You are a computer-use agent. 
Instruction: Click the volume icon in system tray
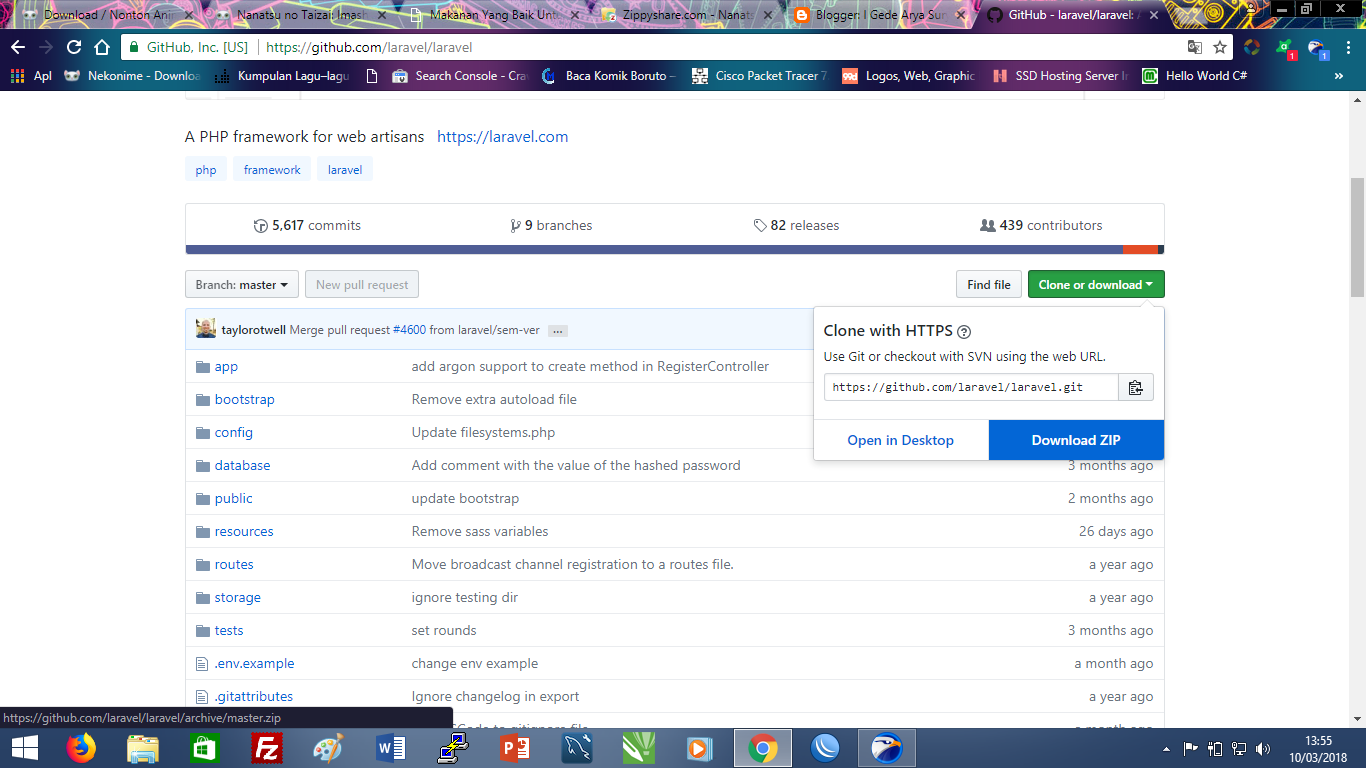coord(1264,748)
